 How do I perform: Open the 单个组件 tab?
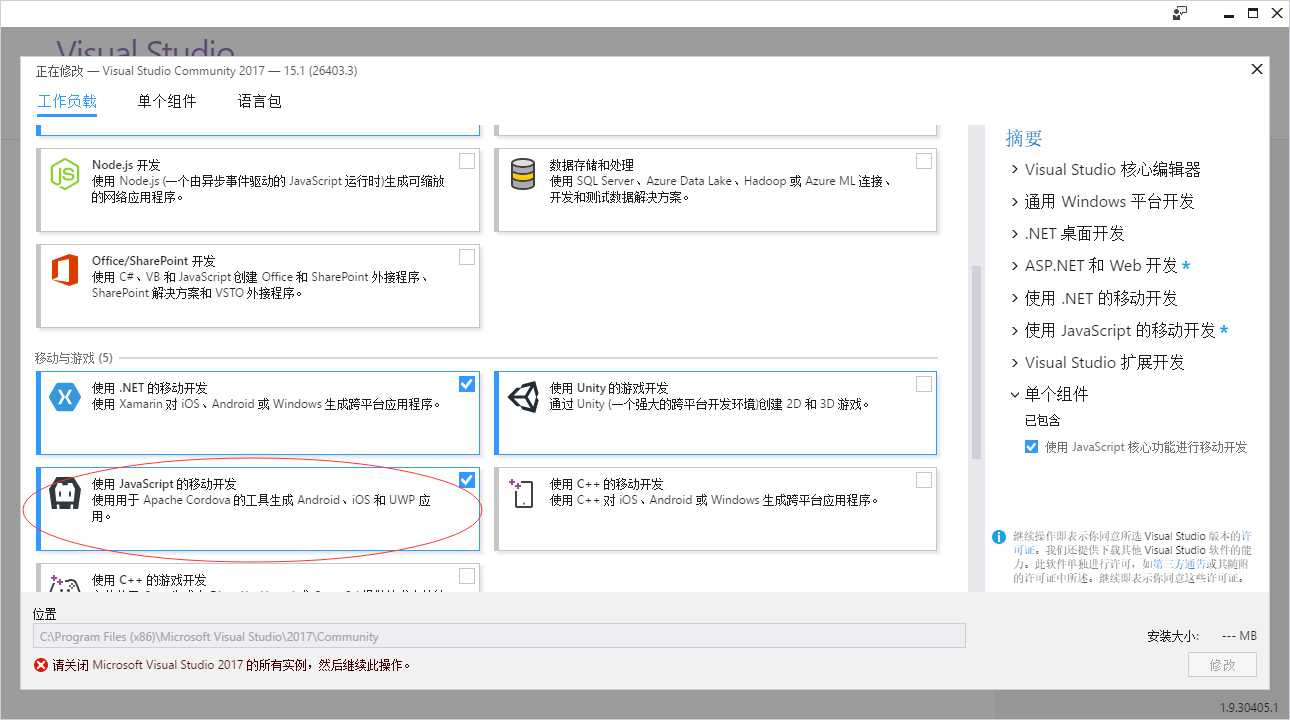coord(167,101)
